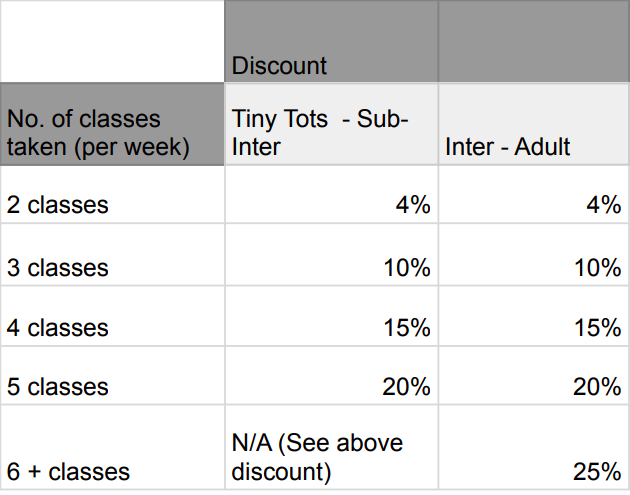
Task: Select Tiny Tots 15% discount cell
Action: [331, 316]
